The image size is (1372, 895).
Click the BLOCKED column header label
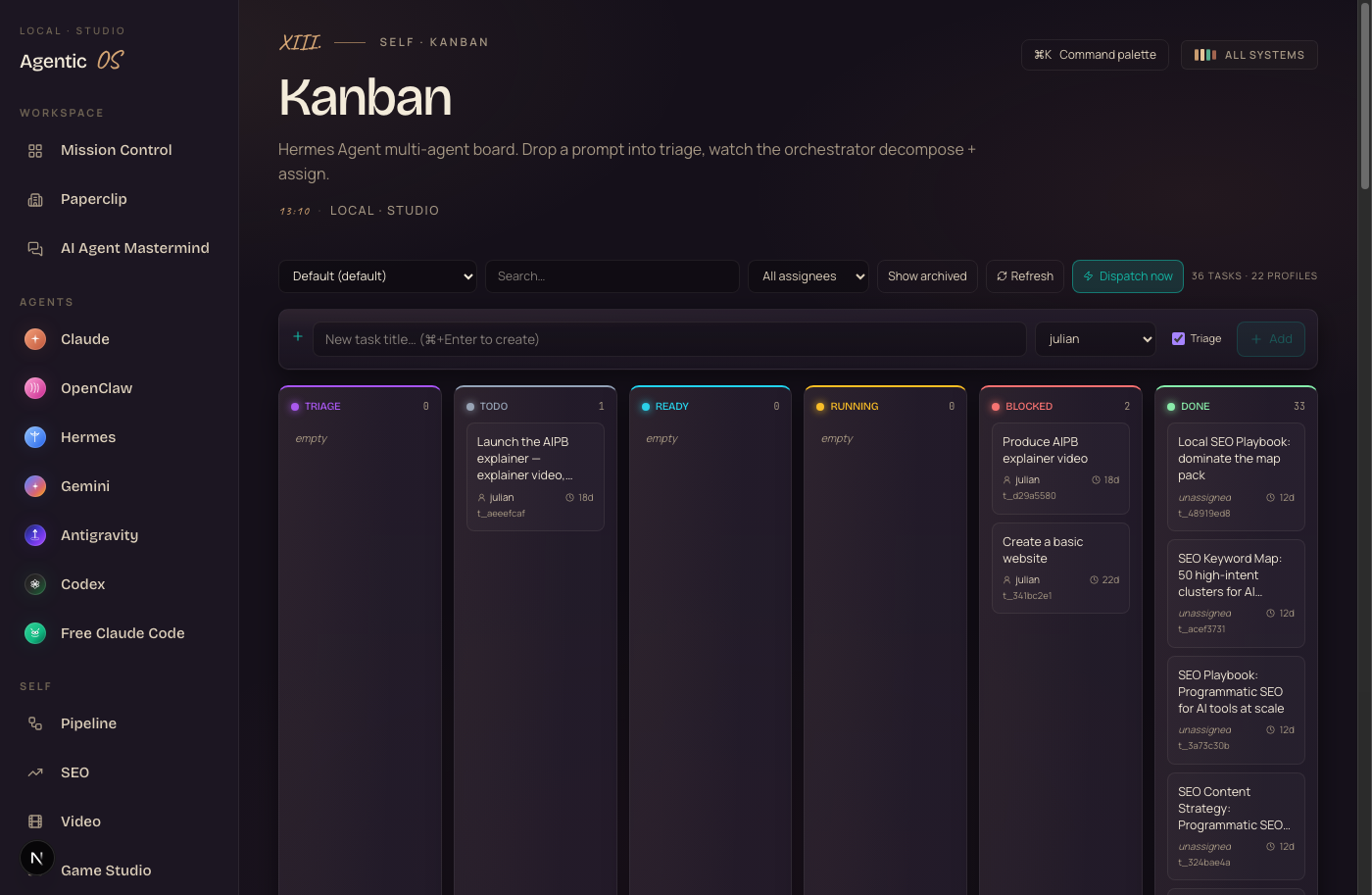click(x=1029, y=407)
